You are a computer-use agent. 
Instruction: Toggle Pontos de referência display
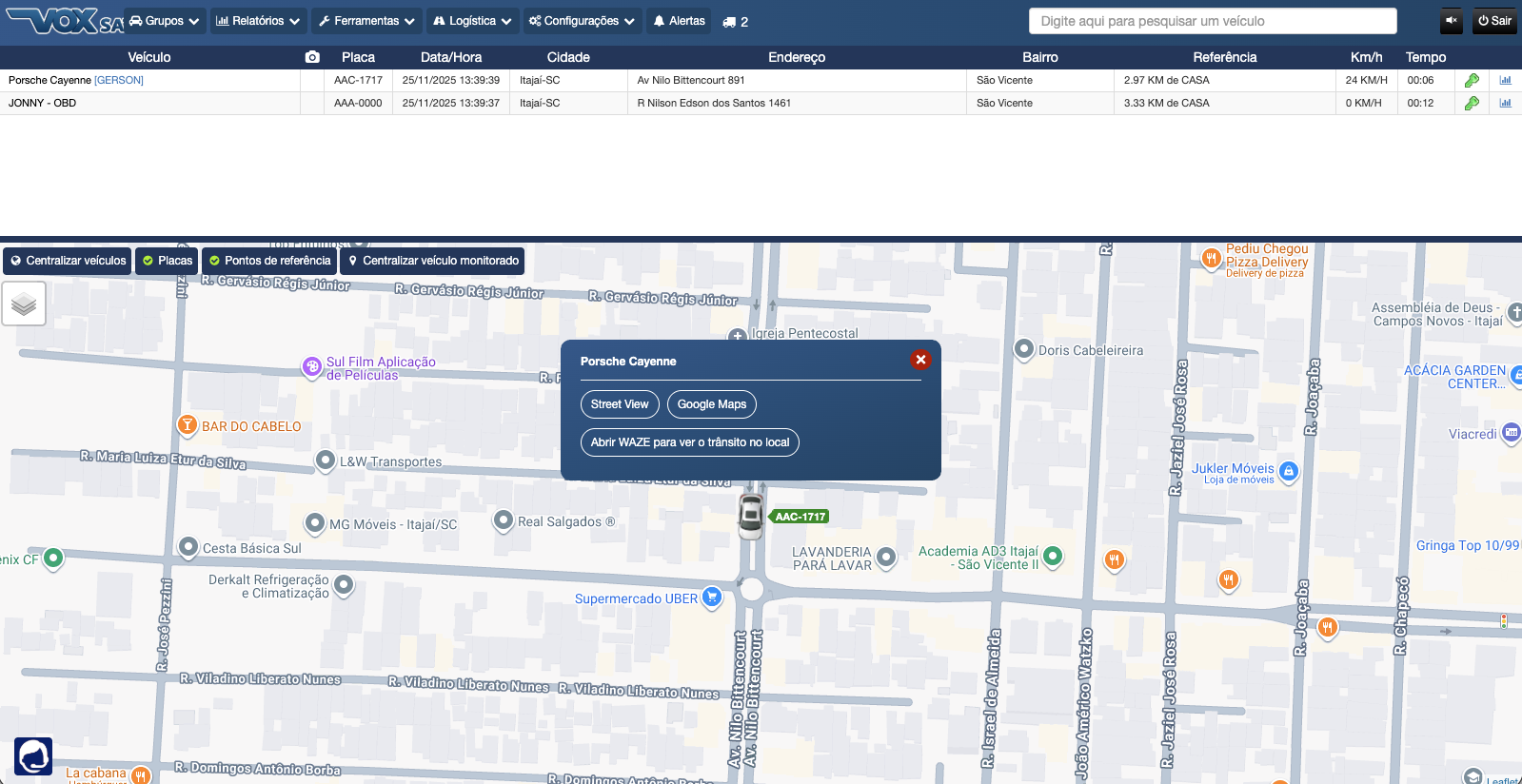[x=269, y=261]
